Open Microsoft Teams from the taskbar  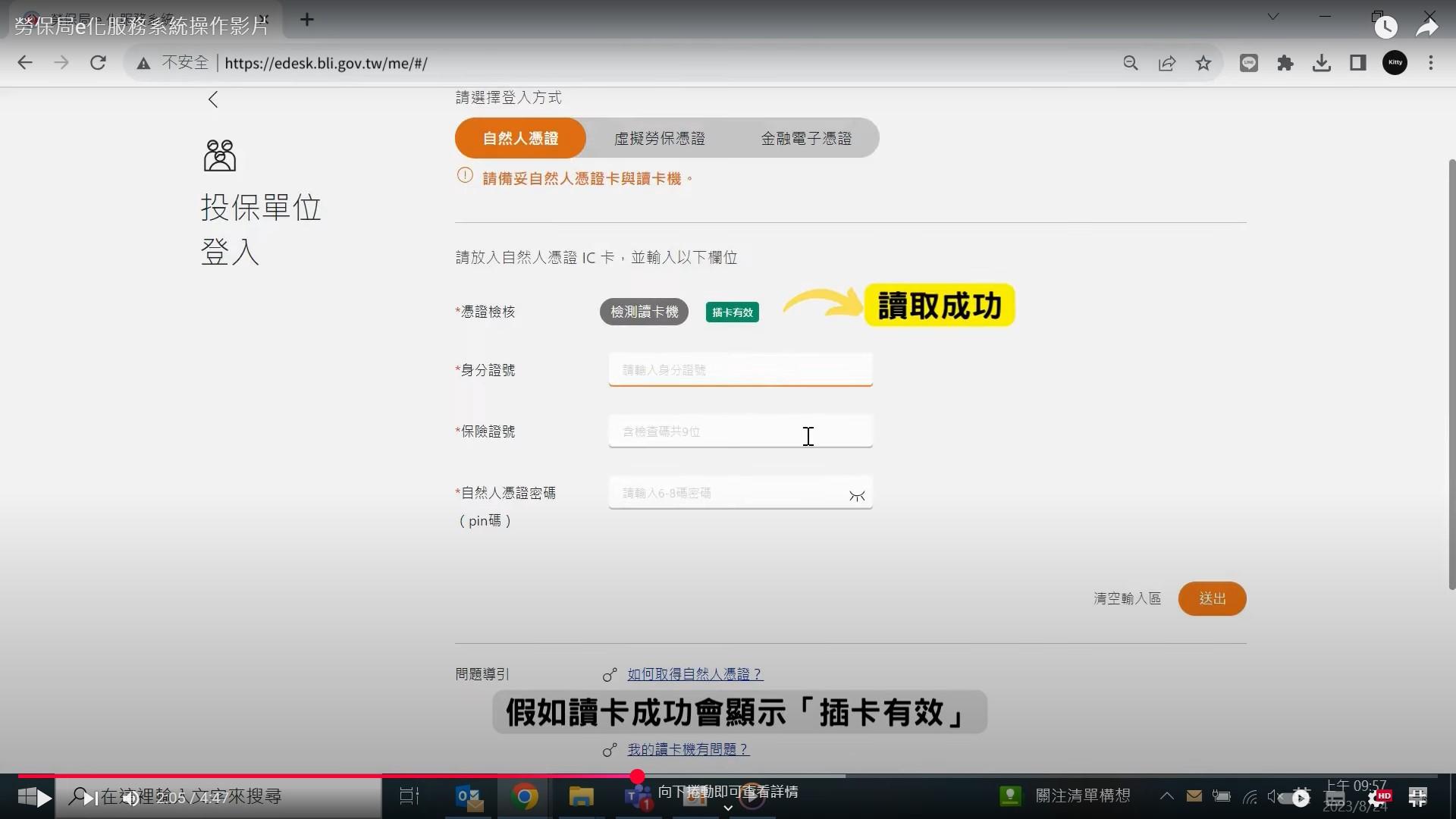[638, 797]
